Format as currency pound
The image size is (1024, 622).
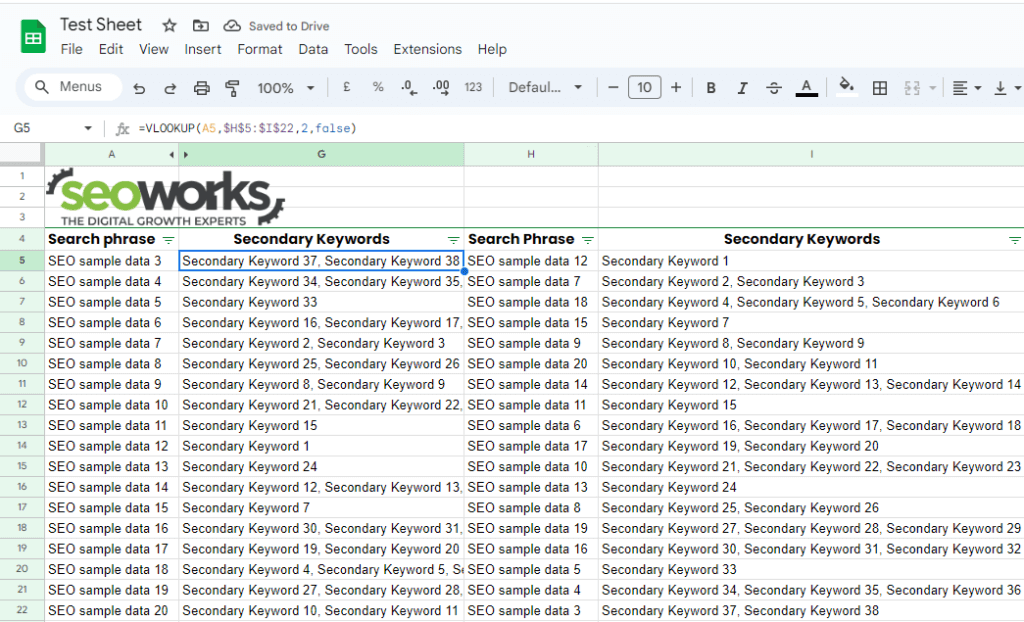tap(347, 87)
